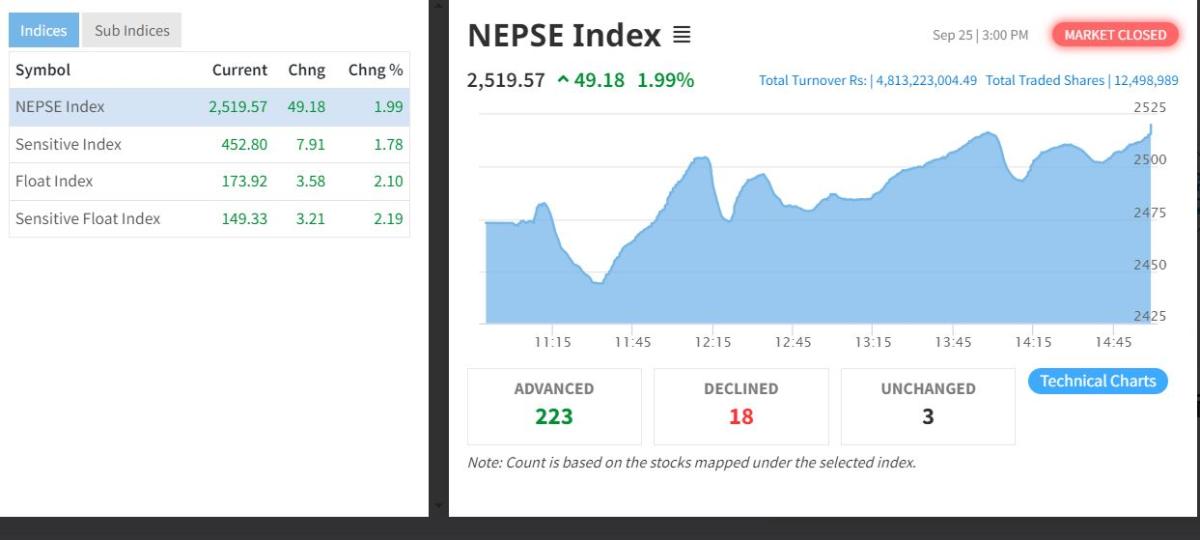Click the green up-arrow change indicator

564,81
